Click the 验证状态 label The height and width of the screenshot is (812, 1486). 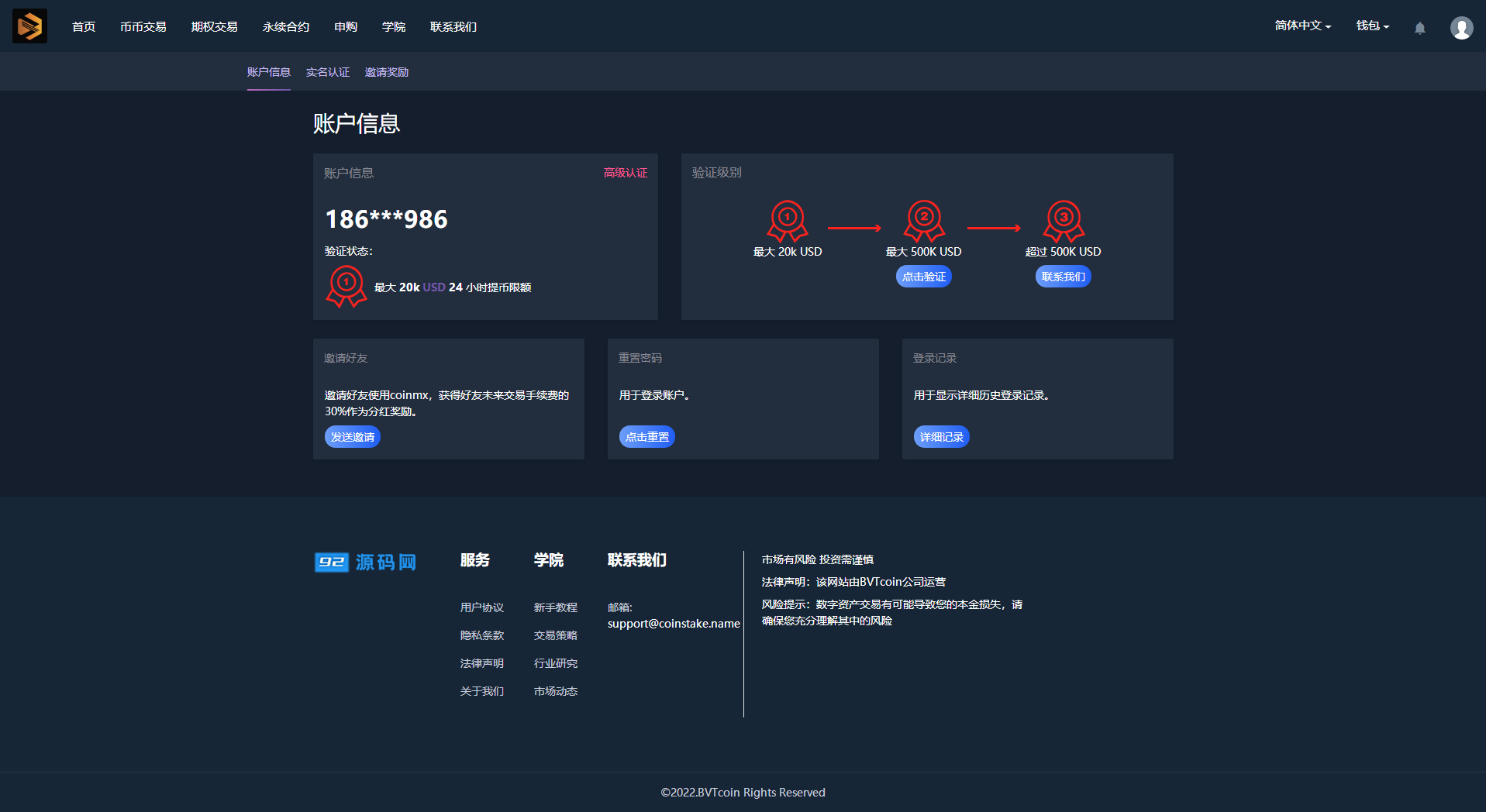(349, 251)
